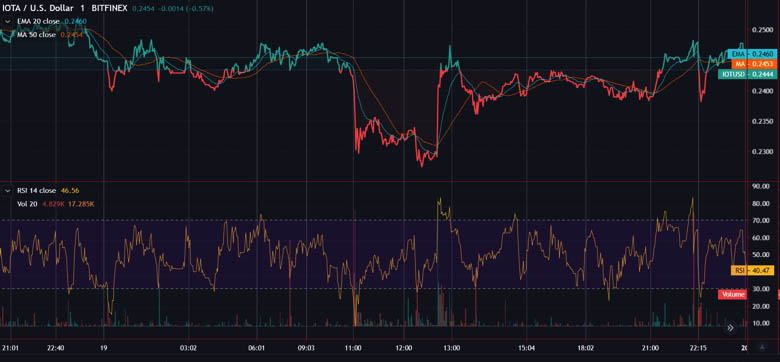Click the 10.00 RSI scale value
This screenshot has height=362, width=780.
[762, 324]
